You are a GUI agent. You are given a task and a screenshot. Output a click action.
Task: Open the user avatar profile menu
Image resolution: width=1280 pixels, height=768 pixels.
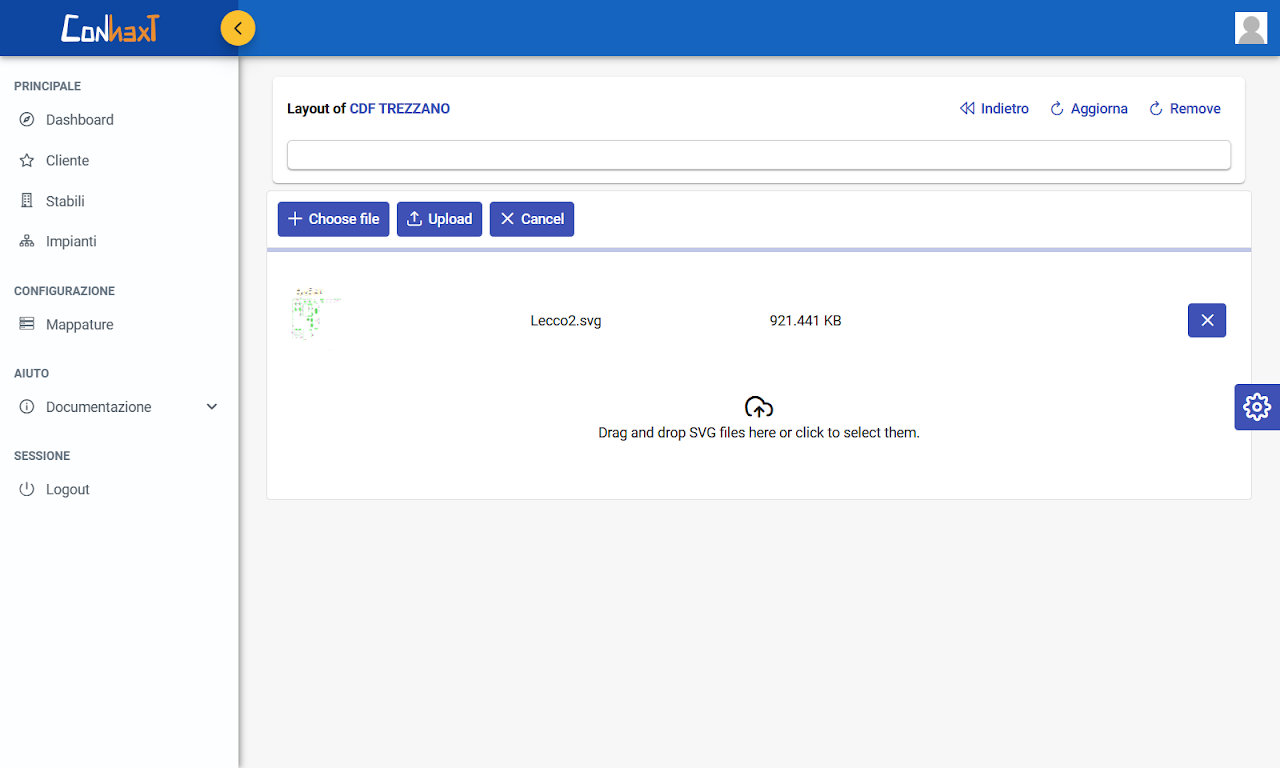pyautogui.click(x=1251, y=28)
